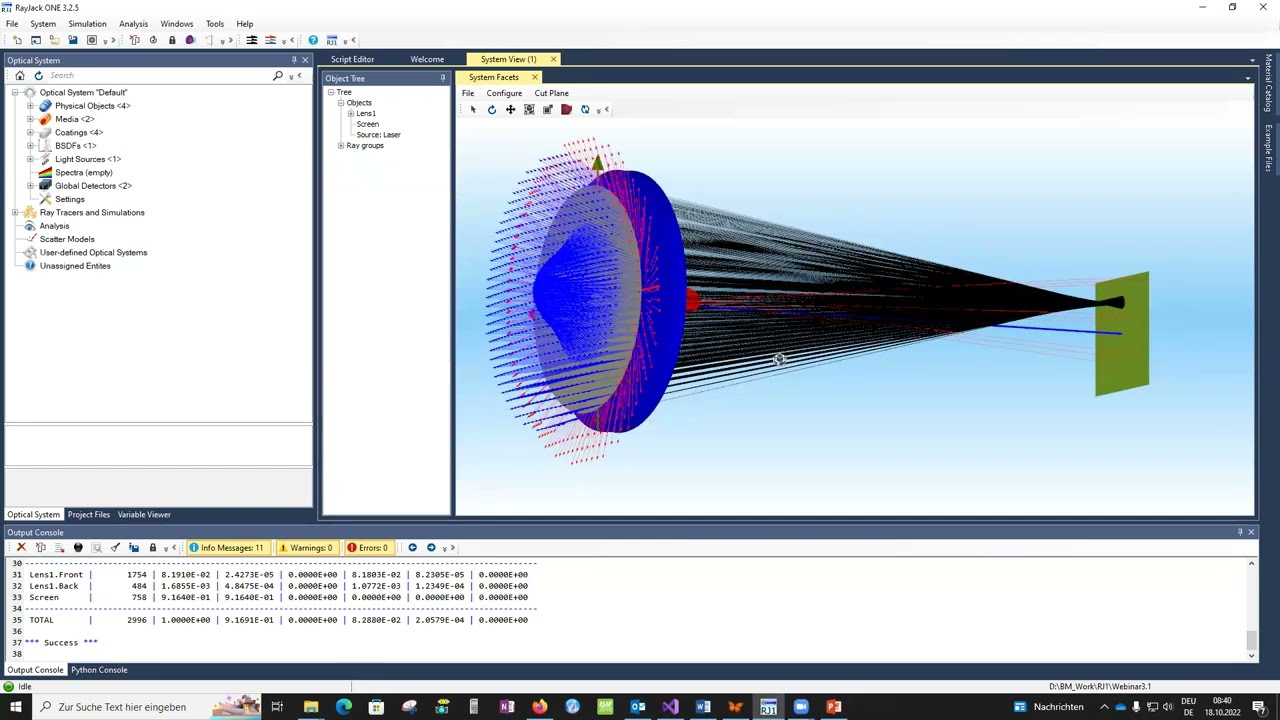Switch to the Script Editor tab
1280x720 pixels.
(352, 59)
